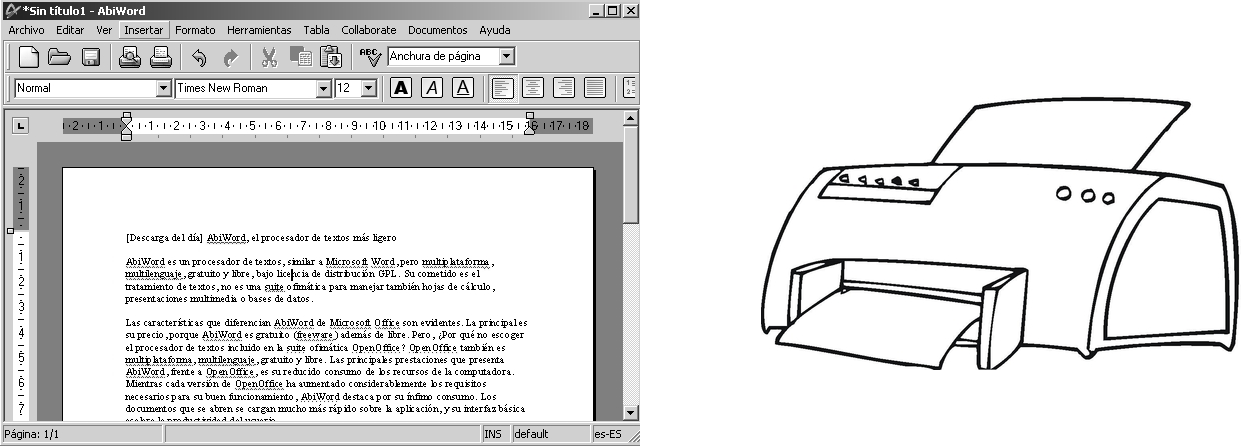Click the default status bar field
This screenshot has height=448, width=1246.
[x=550, y=435]
